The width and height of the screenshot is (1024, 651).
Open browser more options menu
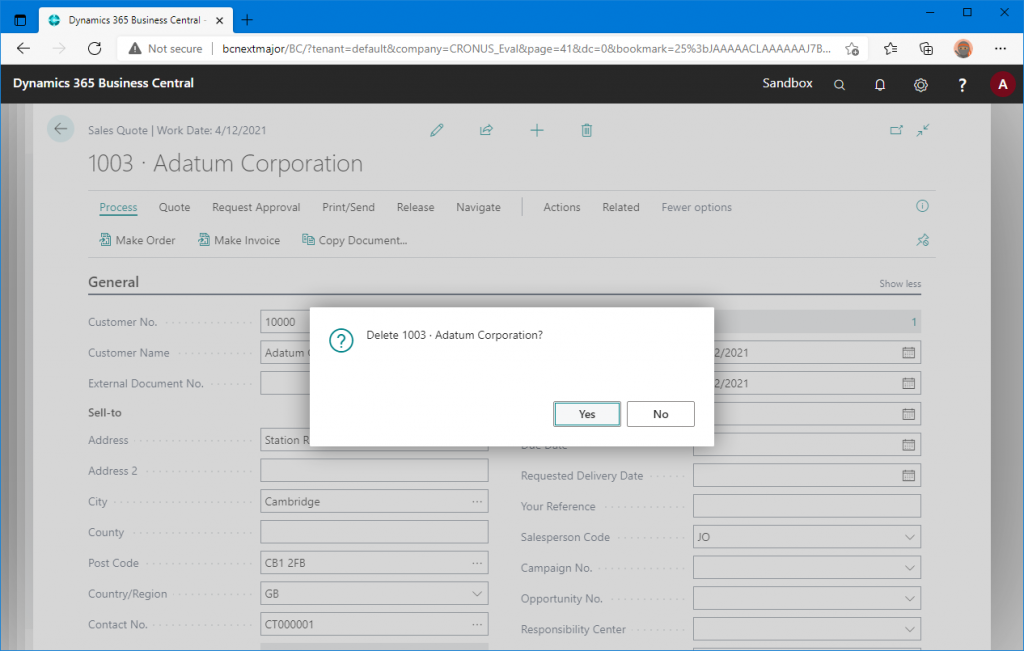pos(1000,48)
